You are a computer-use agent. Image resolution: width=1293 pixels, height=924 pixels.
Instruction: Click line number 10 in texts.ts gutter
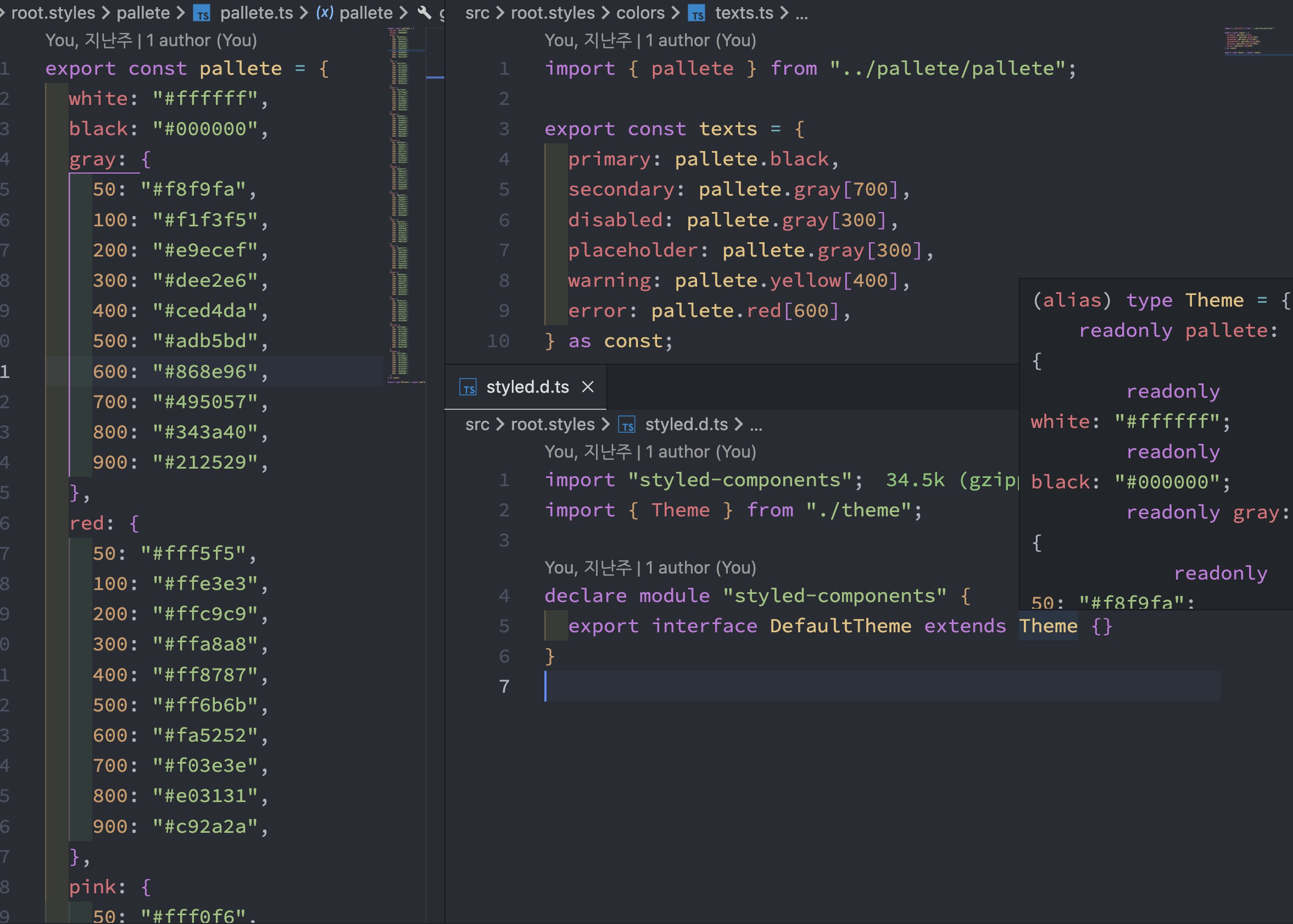coord(498,341)
